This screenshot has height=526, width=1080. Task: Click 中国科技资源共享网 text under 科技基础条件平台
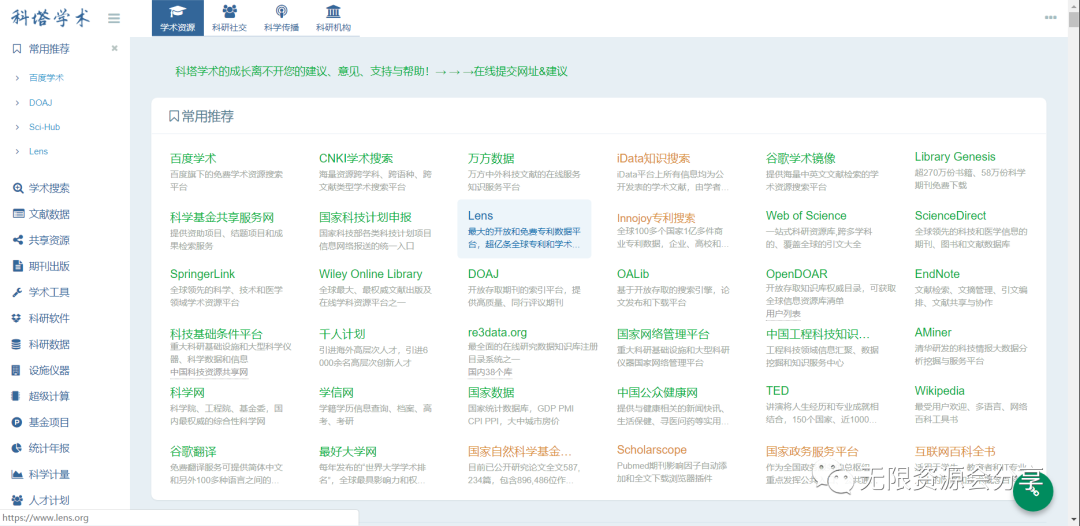tap(209, 372)
